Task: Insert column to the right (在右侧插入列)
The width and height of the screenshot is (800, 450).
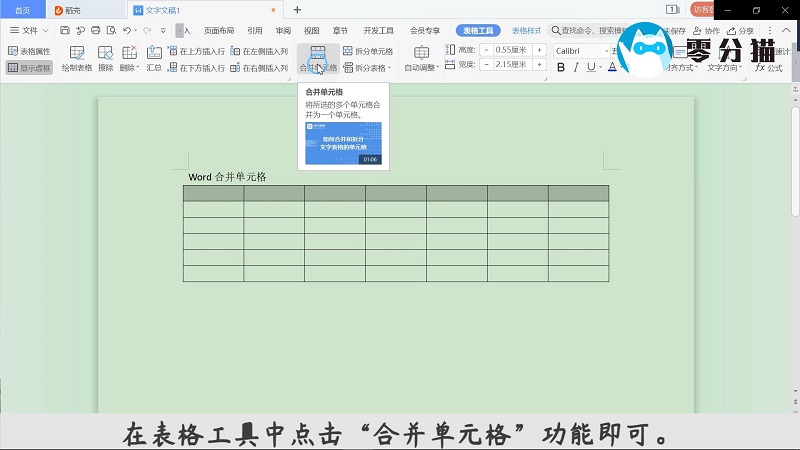Action: 258,68
